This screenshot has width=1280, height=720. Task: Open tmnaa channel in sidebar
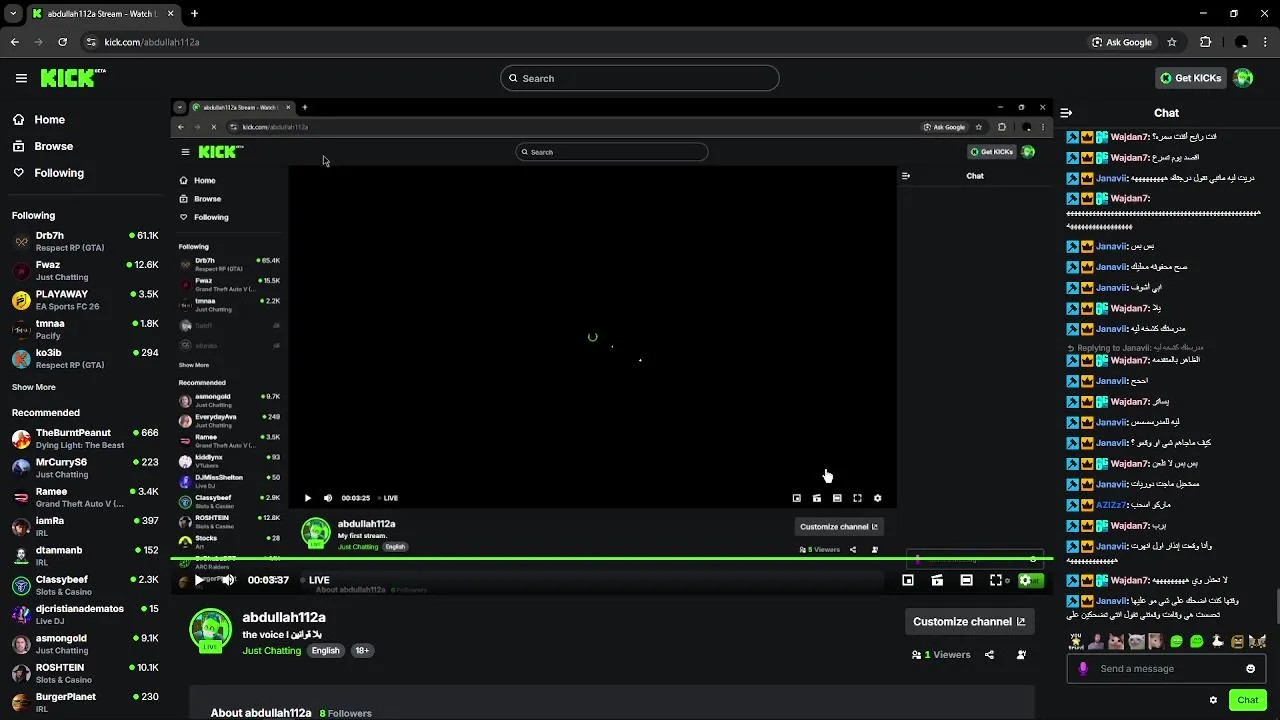click(x=85, y=329)
